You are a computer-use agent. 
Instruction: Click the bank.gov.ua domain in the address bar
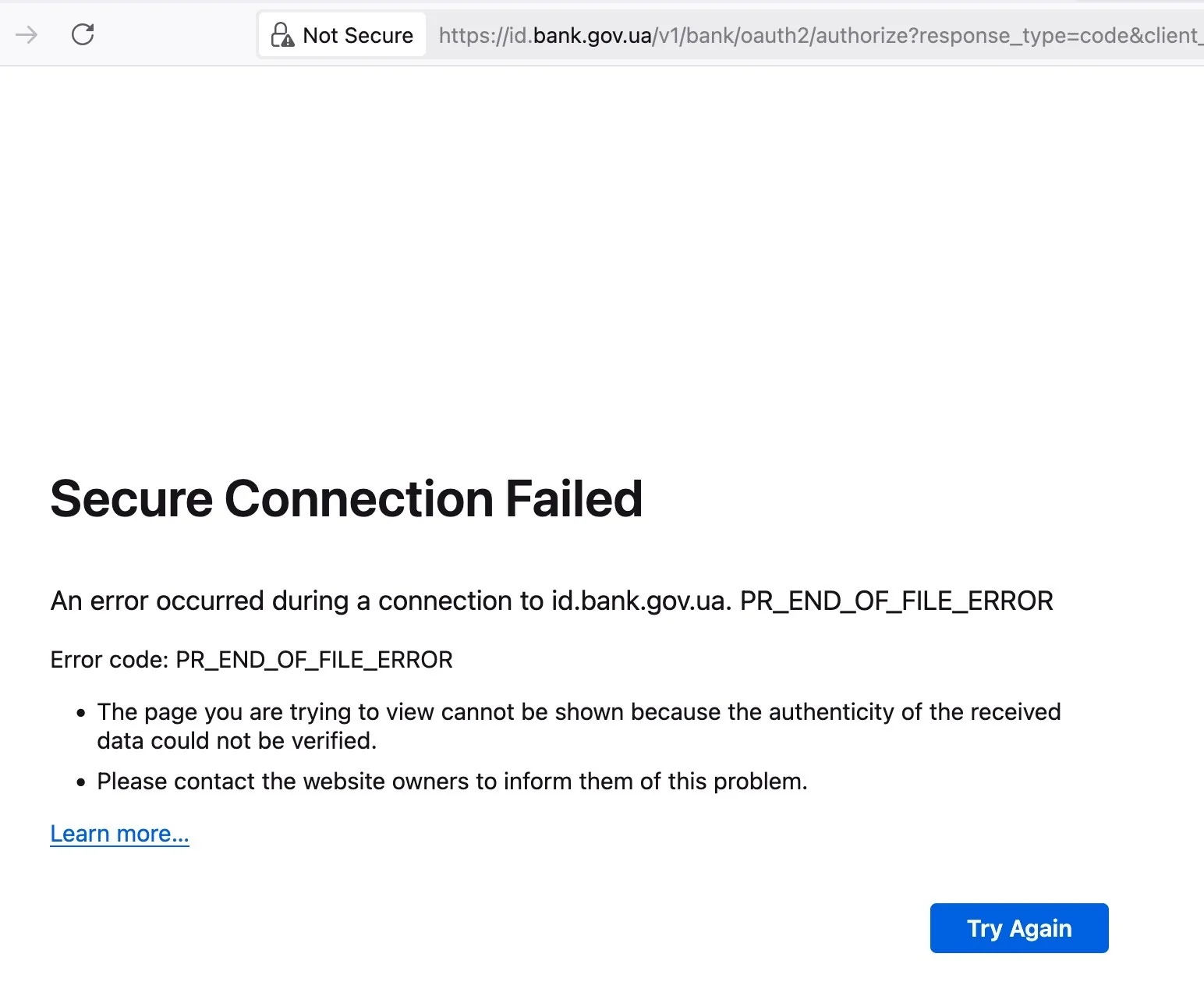593,36
